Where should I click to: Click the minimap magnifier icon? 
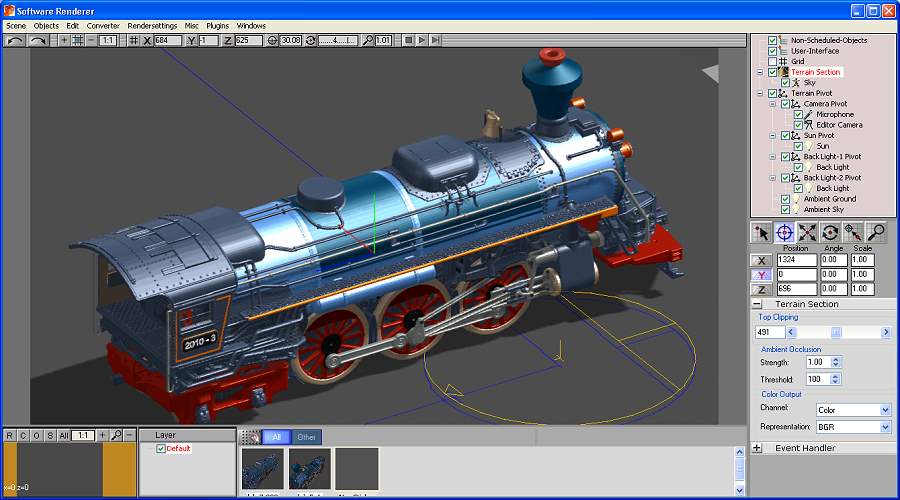[117, 435]
